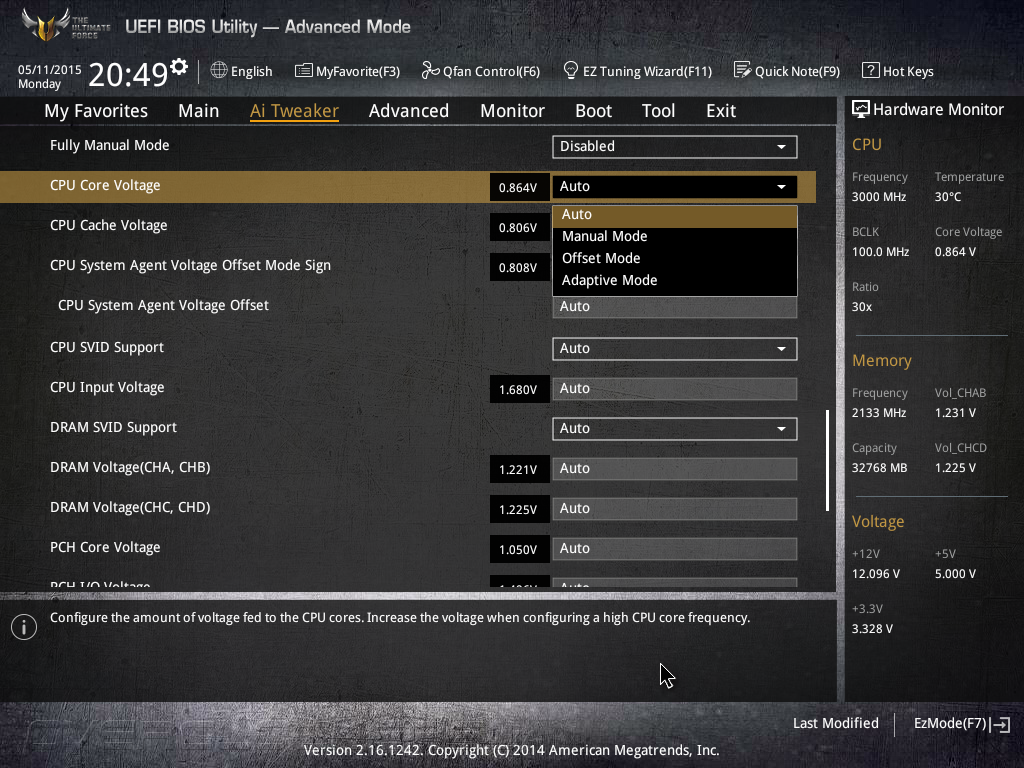Launch EZ Tuning Wizard lightbulb icon
The height and width of the screenshot is (768, 1024).
pyautogui.click(x=570, y=71)
